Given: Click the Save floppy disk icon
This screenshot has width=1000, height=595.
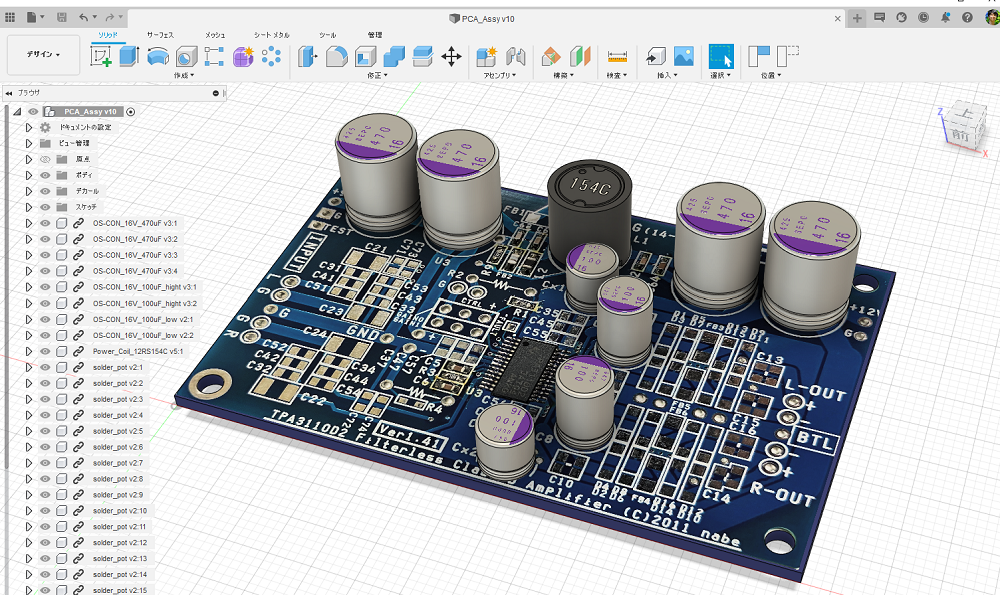Looking at the screenshot, I should click(x=62, y=17).
